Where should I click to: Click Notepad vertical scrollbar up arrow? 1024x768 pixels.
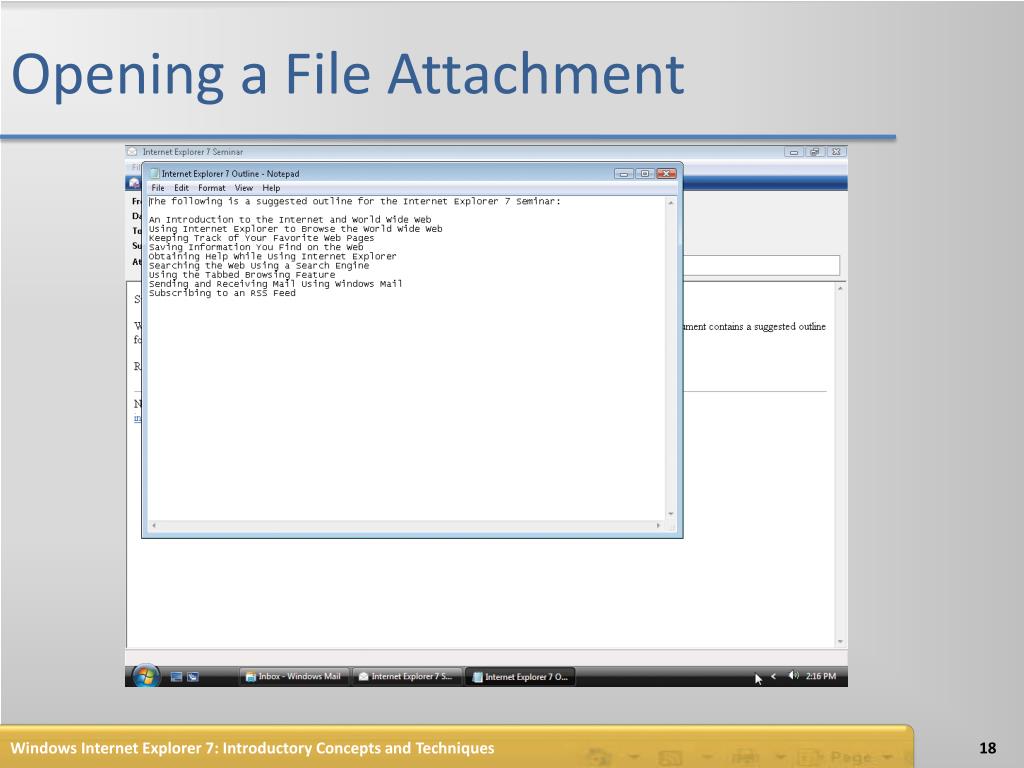(671, 203)
